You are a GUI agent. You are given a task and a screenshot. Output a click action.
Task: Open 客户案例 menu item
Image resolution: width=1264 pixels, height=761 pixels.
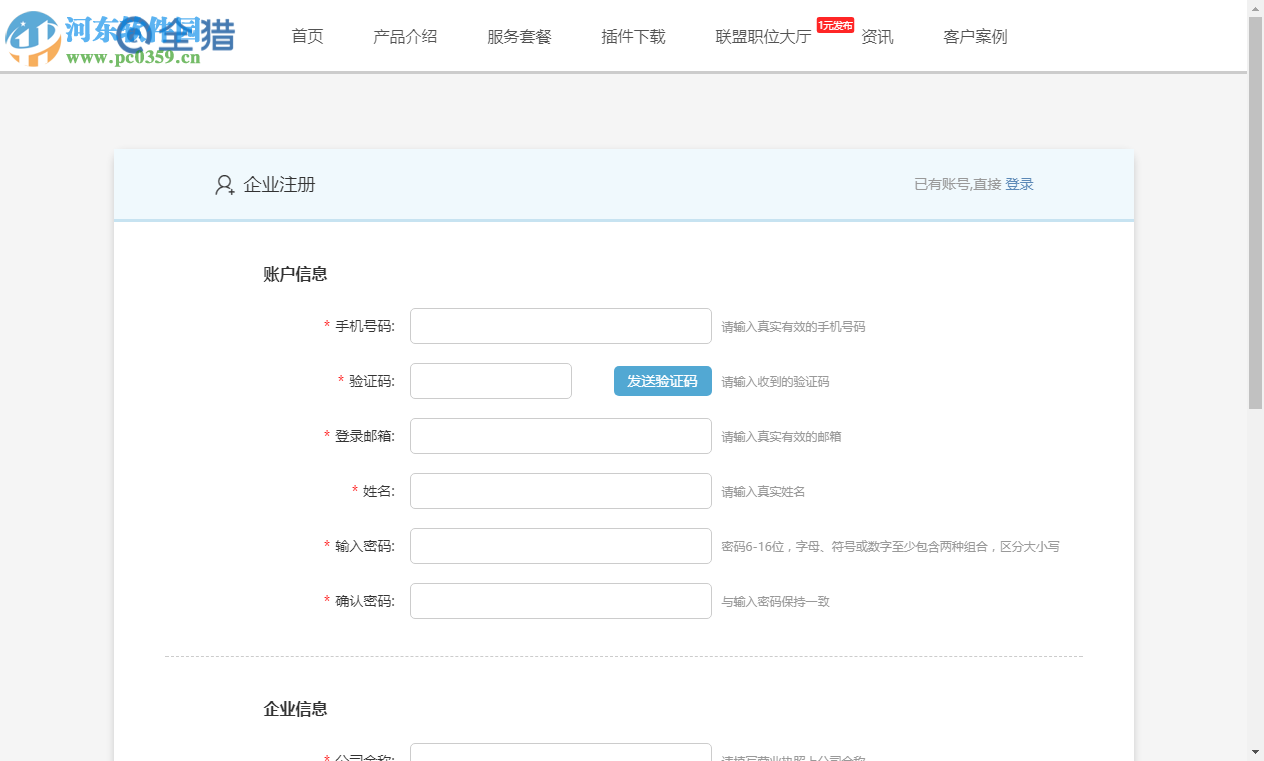(x=975, y=37)
